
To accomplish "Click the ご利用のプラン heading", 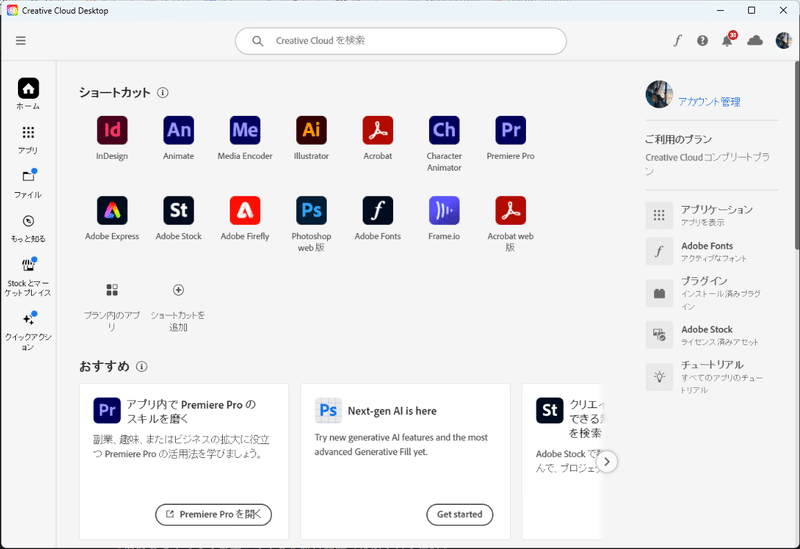I will [x=678, y=139].
